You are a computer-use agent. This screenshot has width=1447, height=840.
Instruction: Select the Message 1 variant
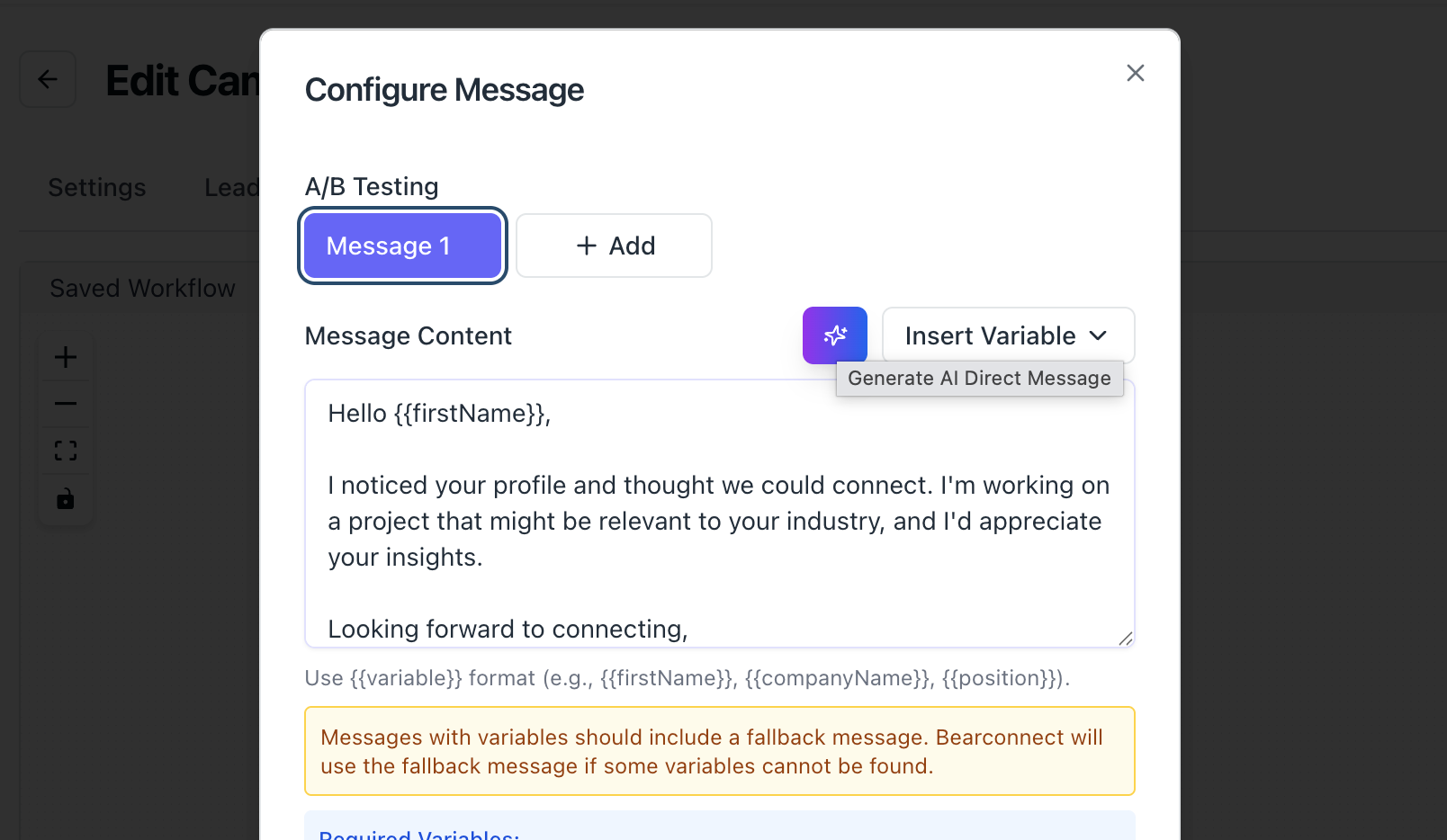tap(402, 246)
